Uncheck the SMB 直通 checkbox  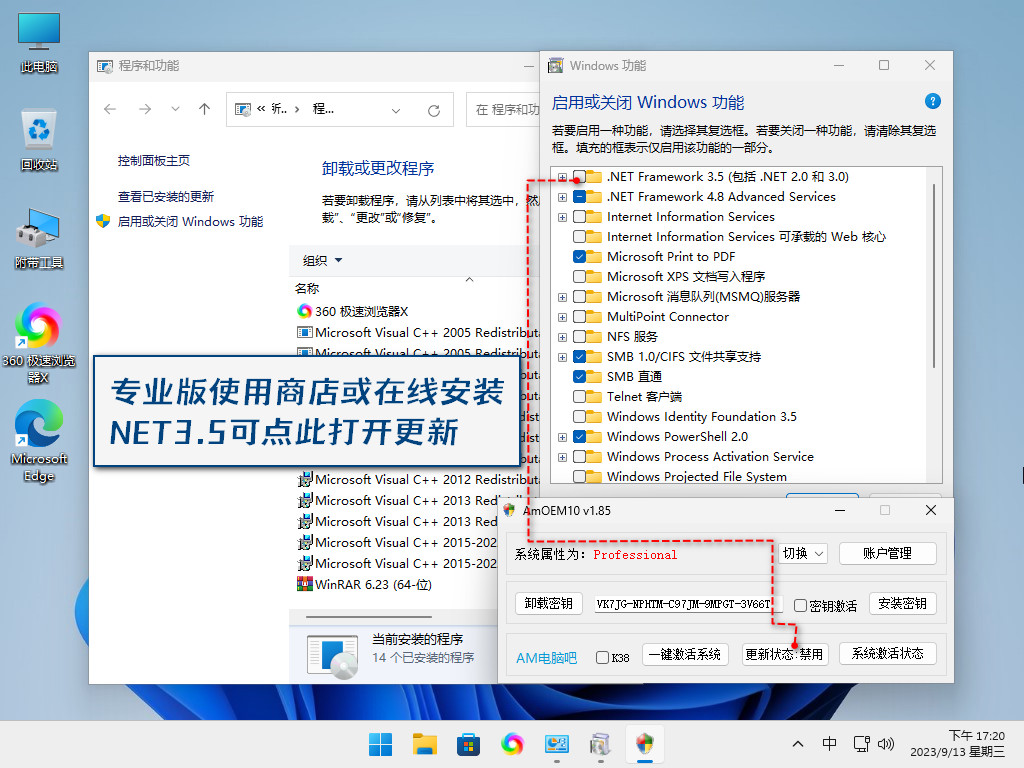[x=579, y=377]
